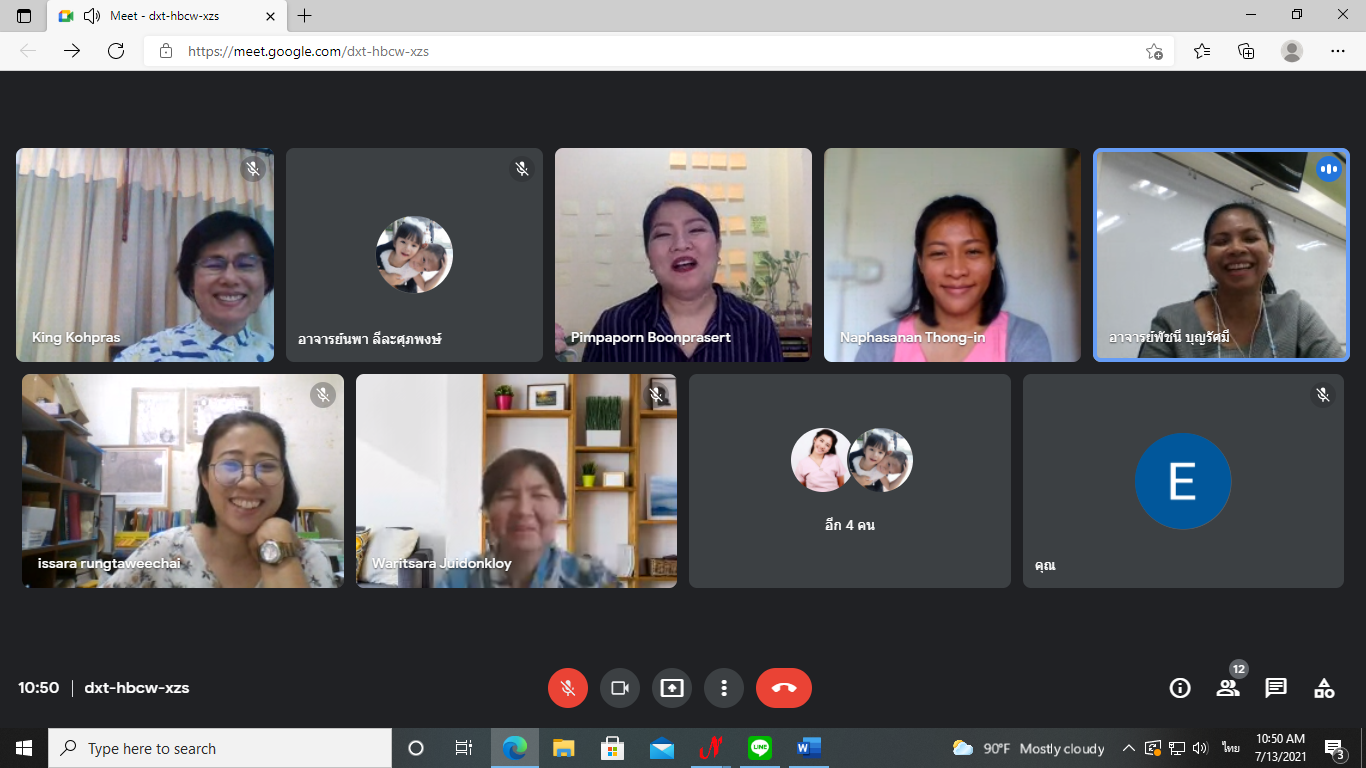The width and height of the screenshot is (1366, 768).
Task: Switch input language ไทย indicator
Action: pyautogui.click(x=1231, y=748)
